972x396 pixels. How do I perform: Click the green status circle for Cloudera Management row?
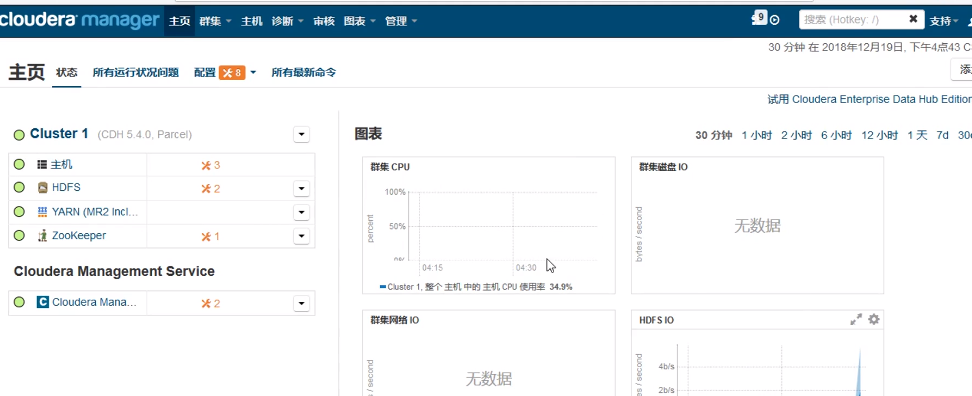[x=19, y=302]
